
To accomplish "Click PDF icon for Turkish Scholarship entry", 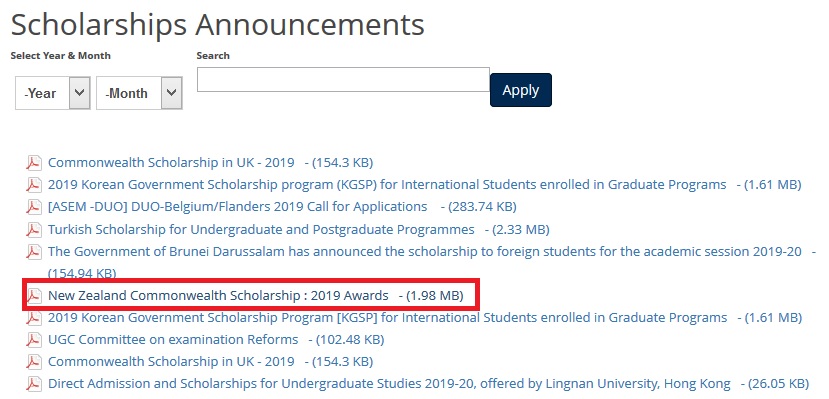I will [x=34, y=230].
